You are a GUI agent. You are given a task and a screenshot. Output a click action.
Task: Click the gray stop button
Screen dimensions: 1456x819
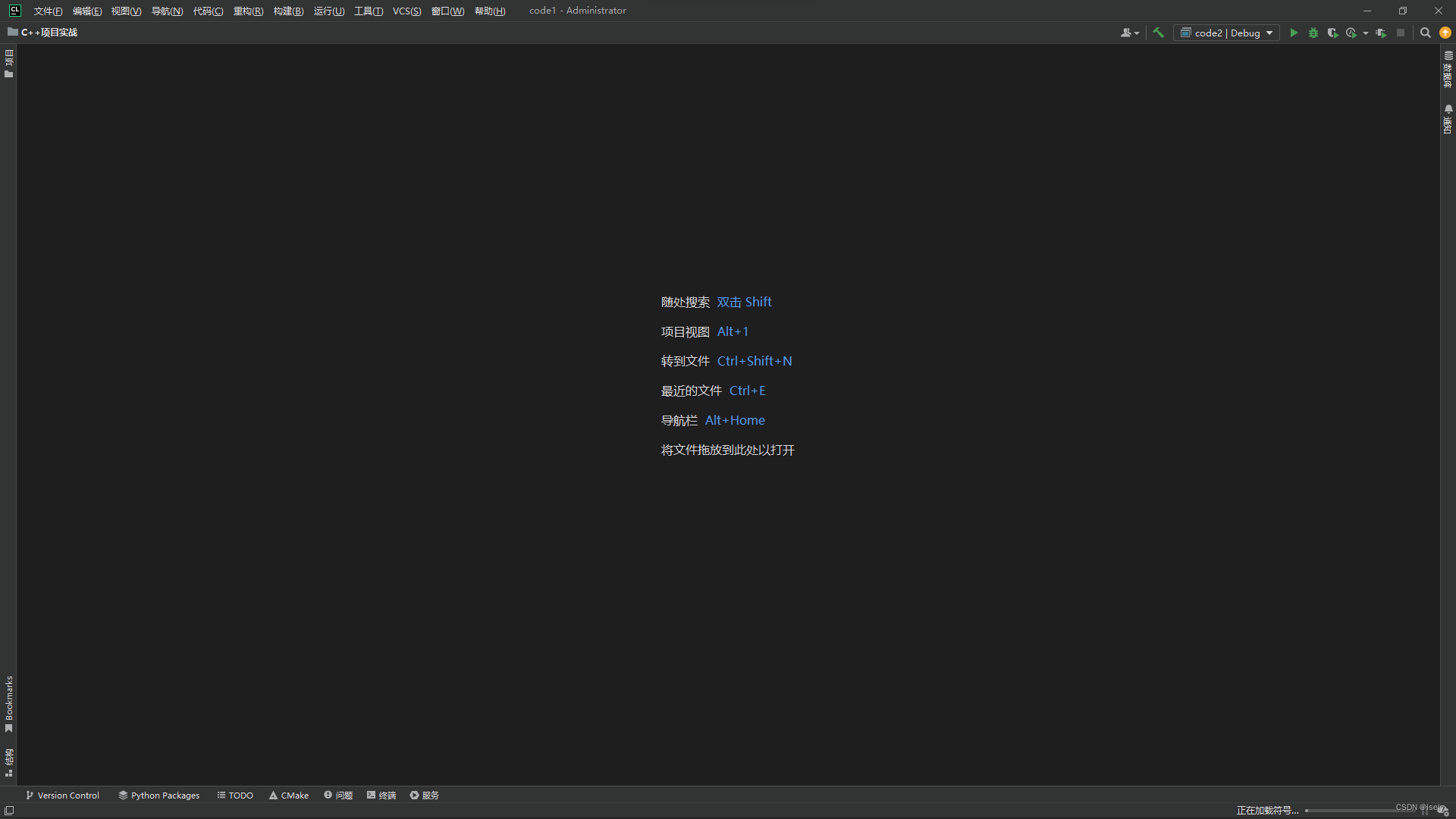click(1401, 33)
